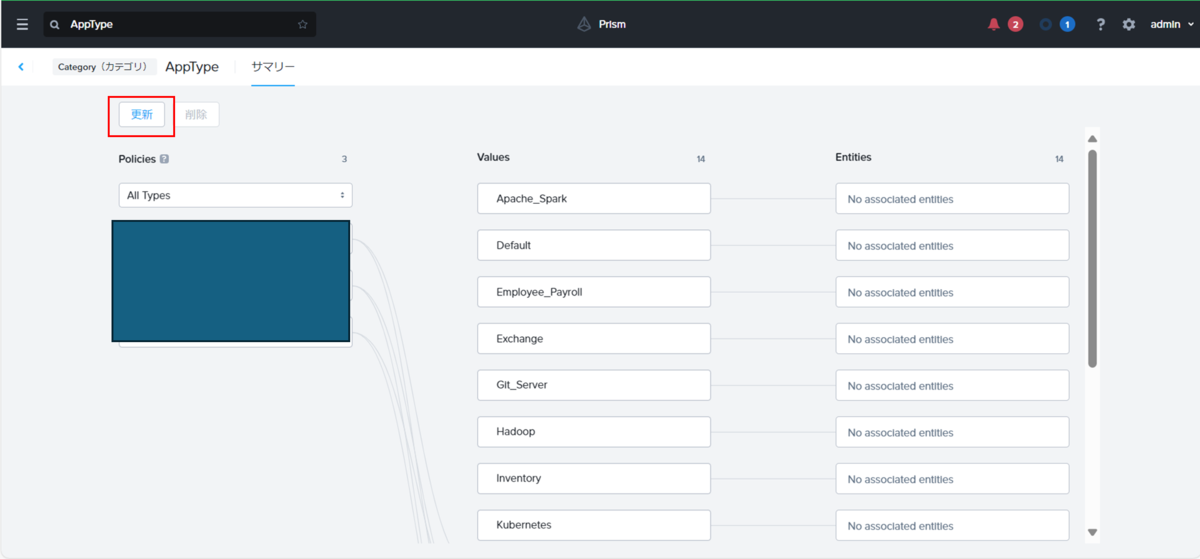The width and height of the screenshot is (1200, 559).
Task: Click the scrollbar up arrow
Action: click(1092, 139)
